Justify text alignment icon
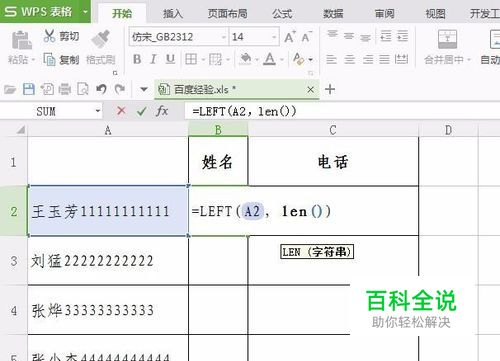Screen dimensions: 500x361 (x=384, y=59)
